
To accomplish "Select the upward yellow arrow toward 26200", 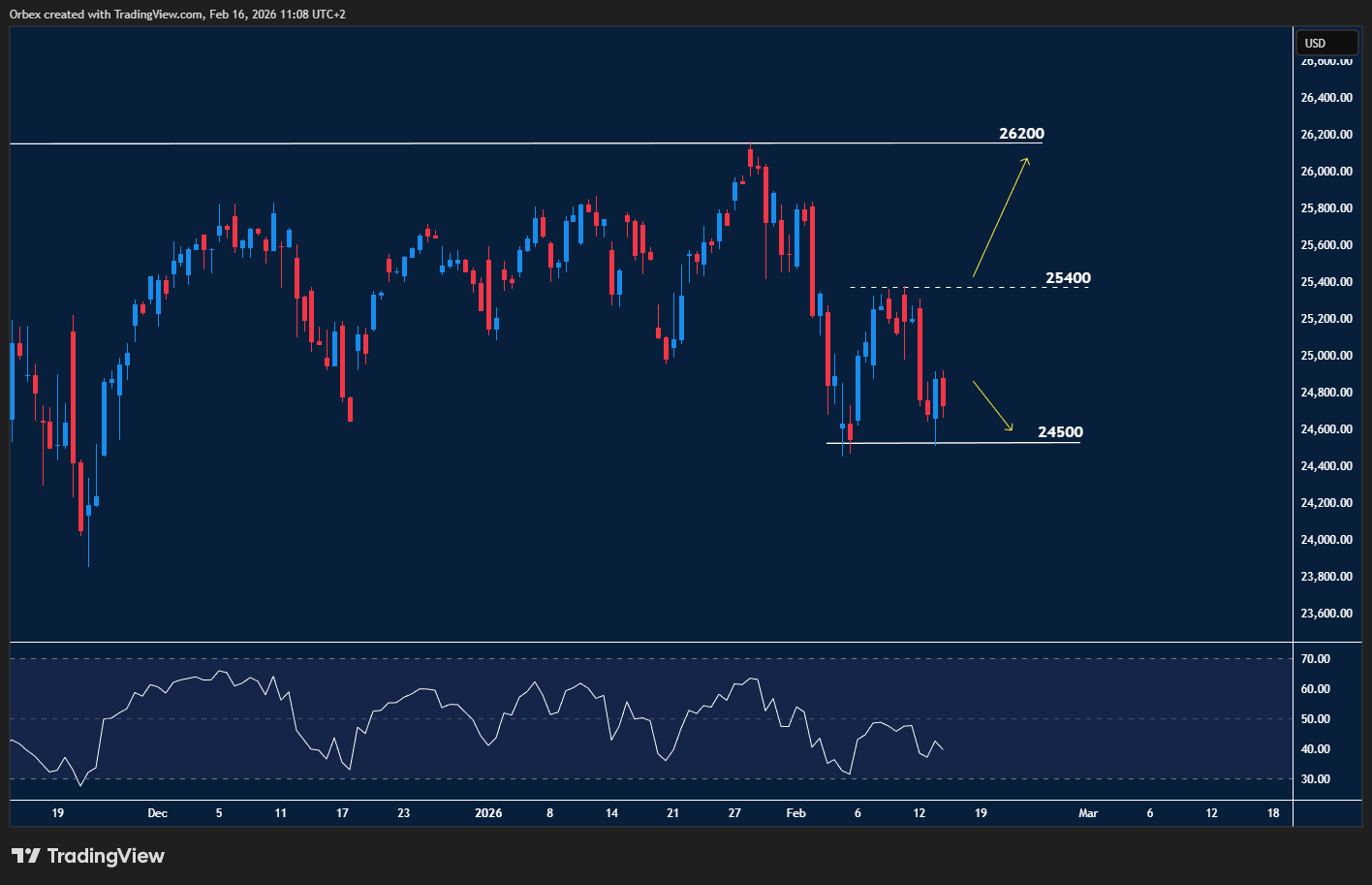I will [x=1001, y=217].
